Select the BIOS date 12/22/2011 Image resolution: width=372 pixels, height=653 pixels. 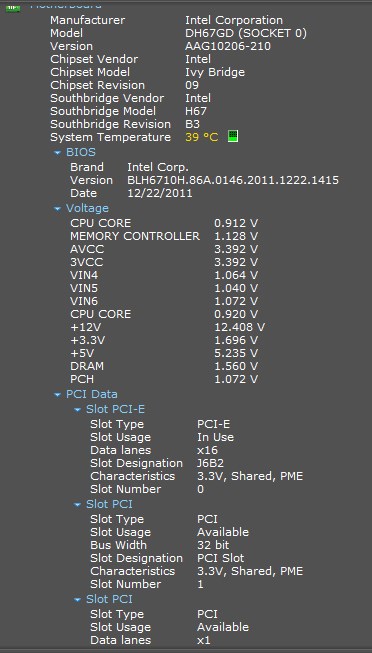160,193
